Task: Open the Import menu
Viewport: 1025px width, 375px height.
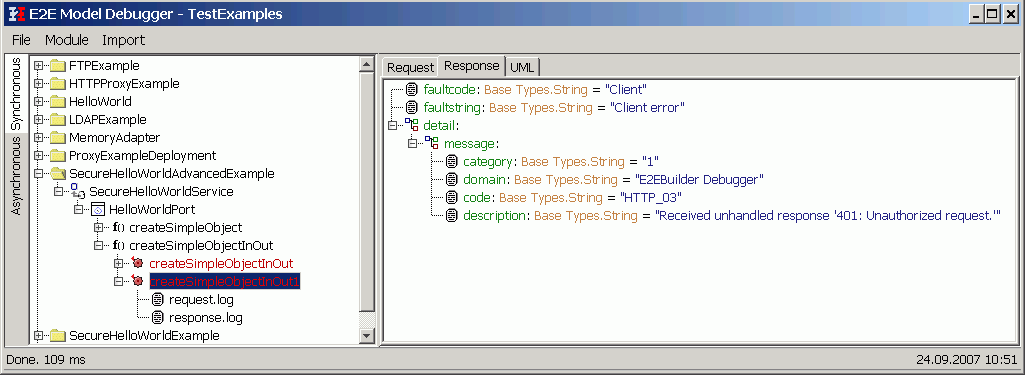Action: pyautogui.click(x=124, y=40)
